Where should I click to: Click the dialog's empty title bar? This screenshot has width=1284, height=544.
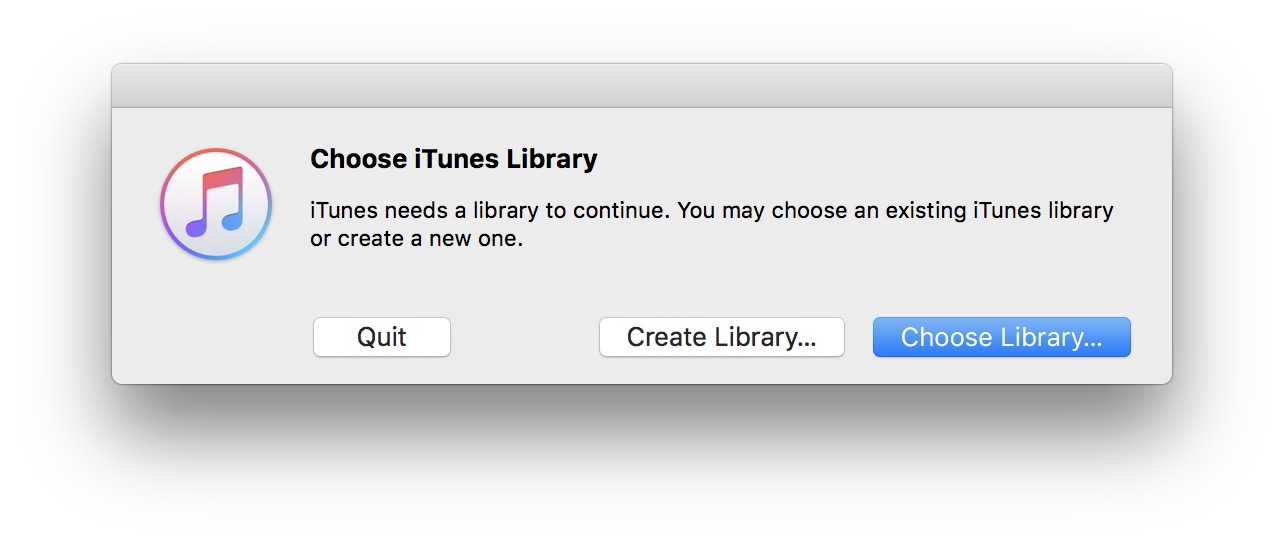pos(641,86)
